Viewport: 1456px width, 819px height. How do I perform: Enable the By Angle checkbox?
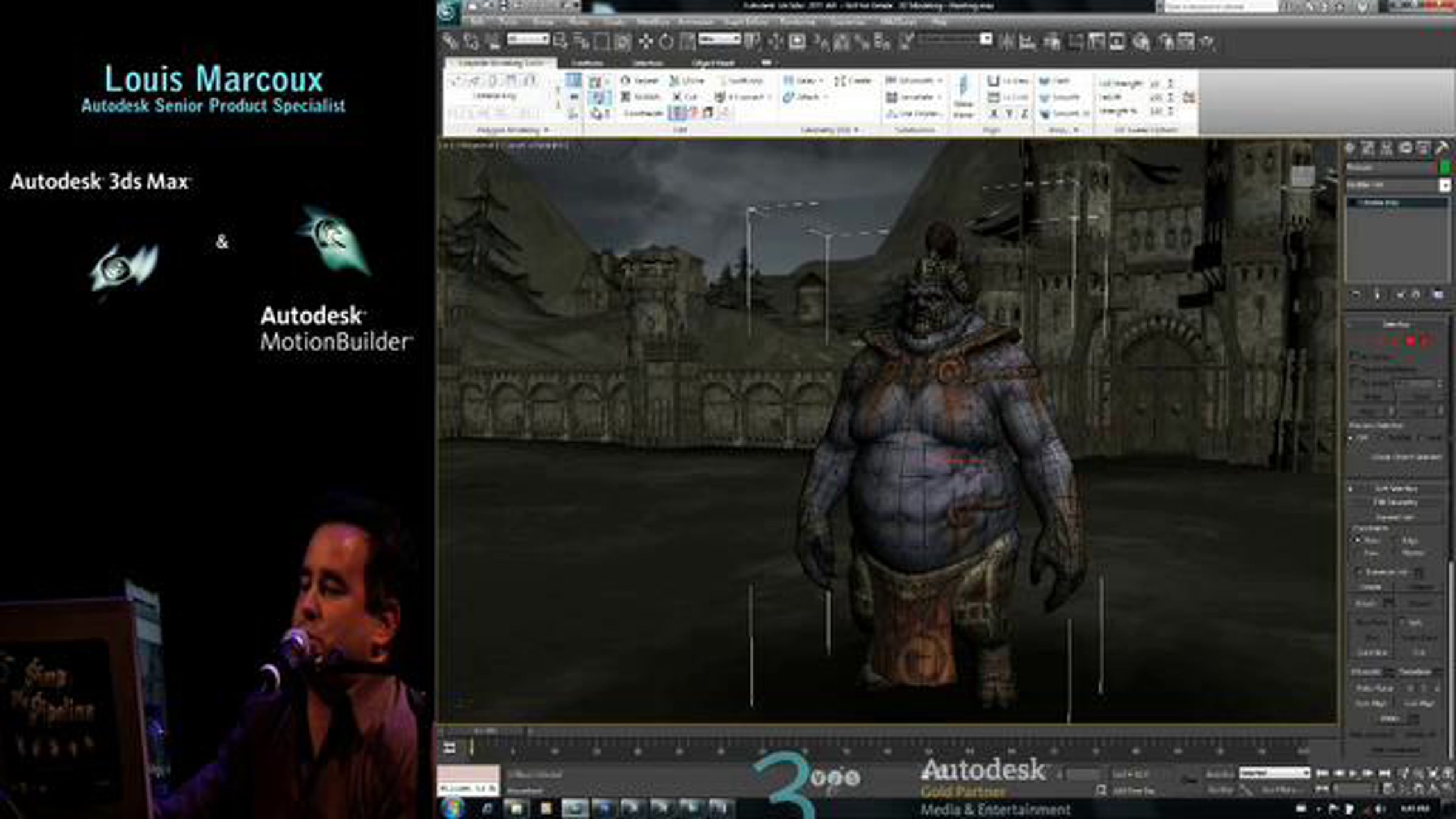[x=1355, y=383]
